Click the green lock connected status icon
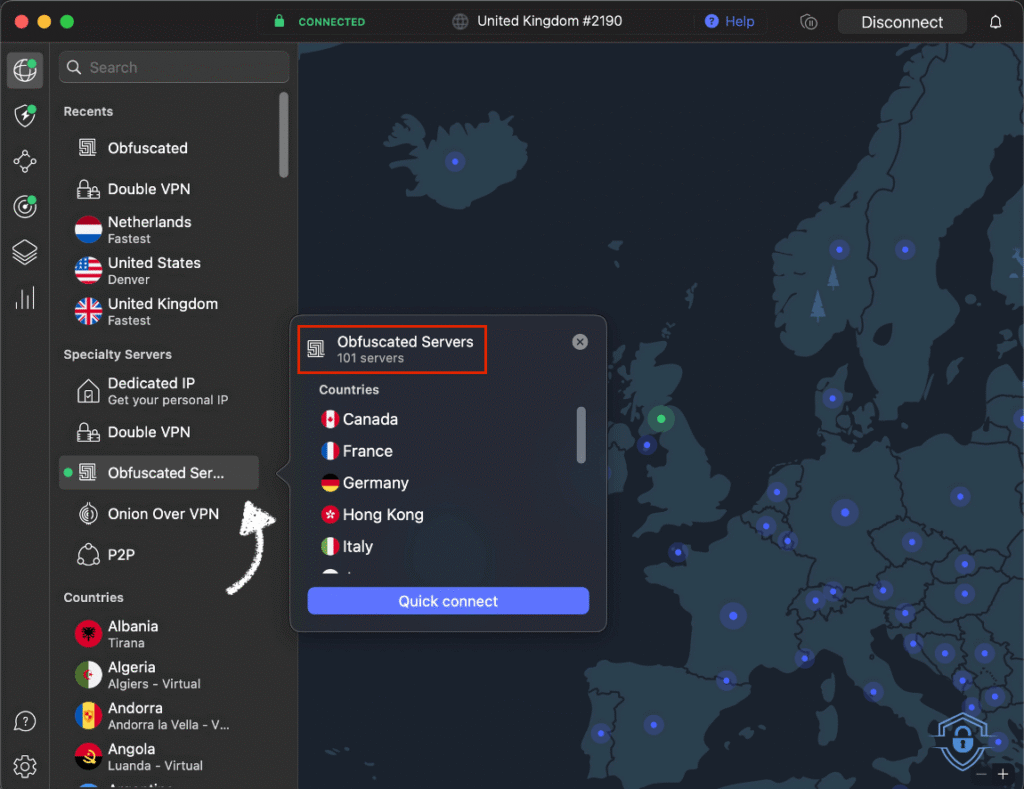Viewport: 1024px width, 789px height. click(x=279, y=21)
